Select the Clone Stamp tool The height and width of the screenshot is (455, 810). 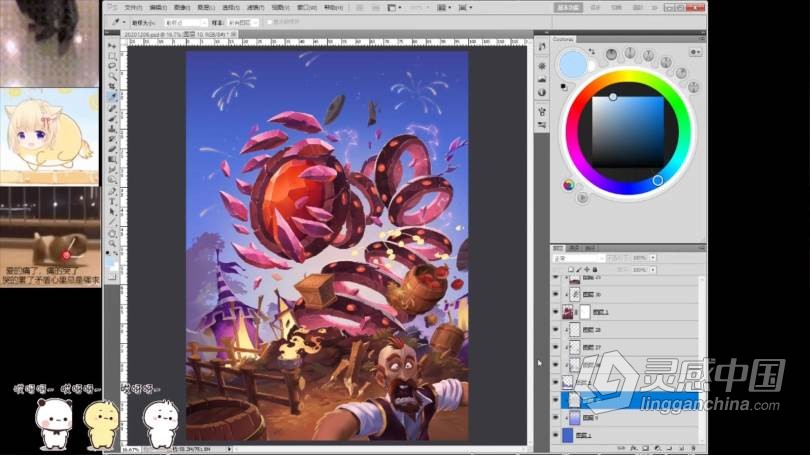[112, 129]
